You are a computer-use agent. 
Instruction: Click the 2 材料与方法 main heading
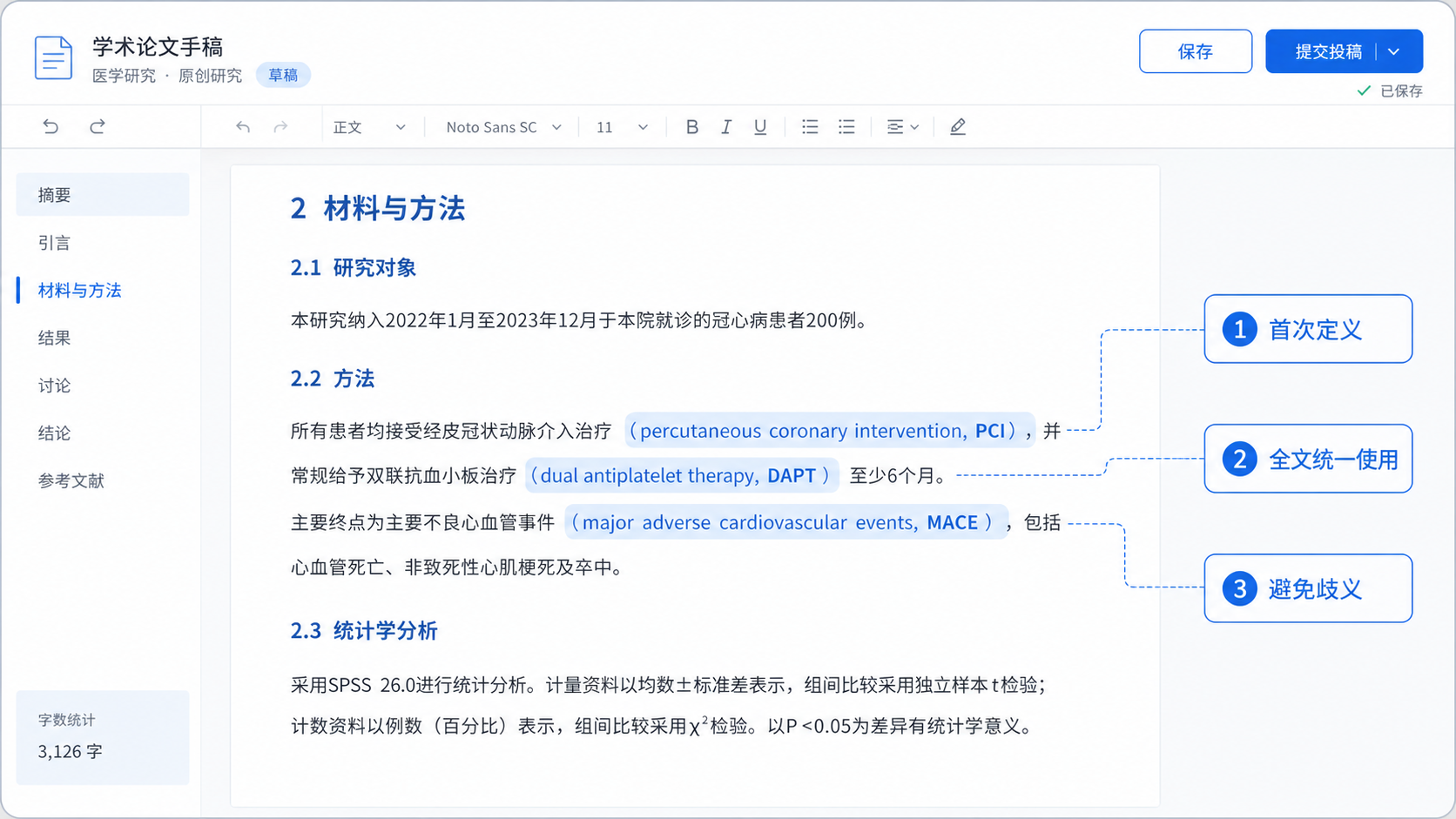[x=378, y=209]
